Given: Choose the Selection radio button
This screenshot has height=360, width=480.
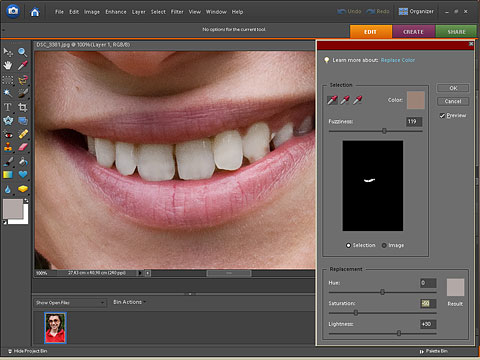Looking at the screenshot, I should [348, 245].
